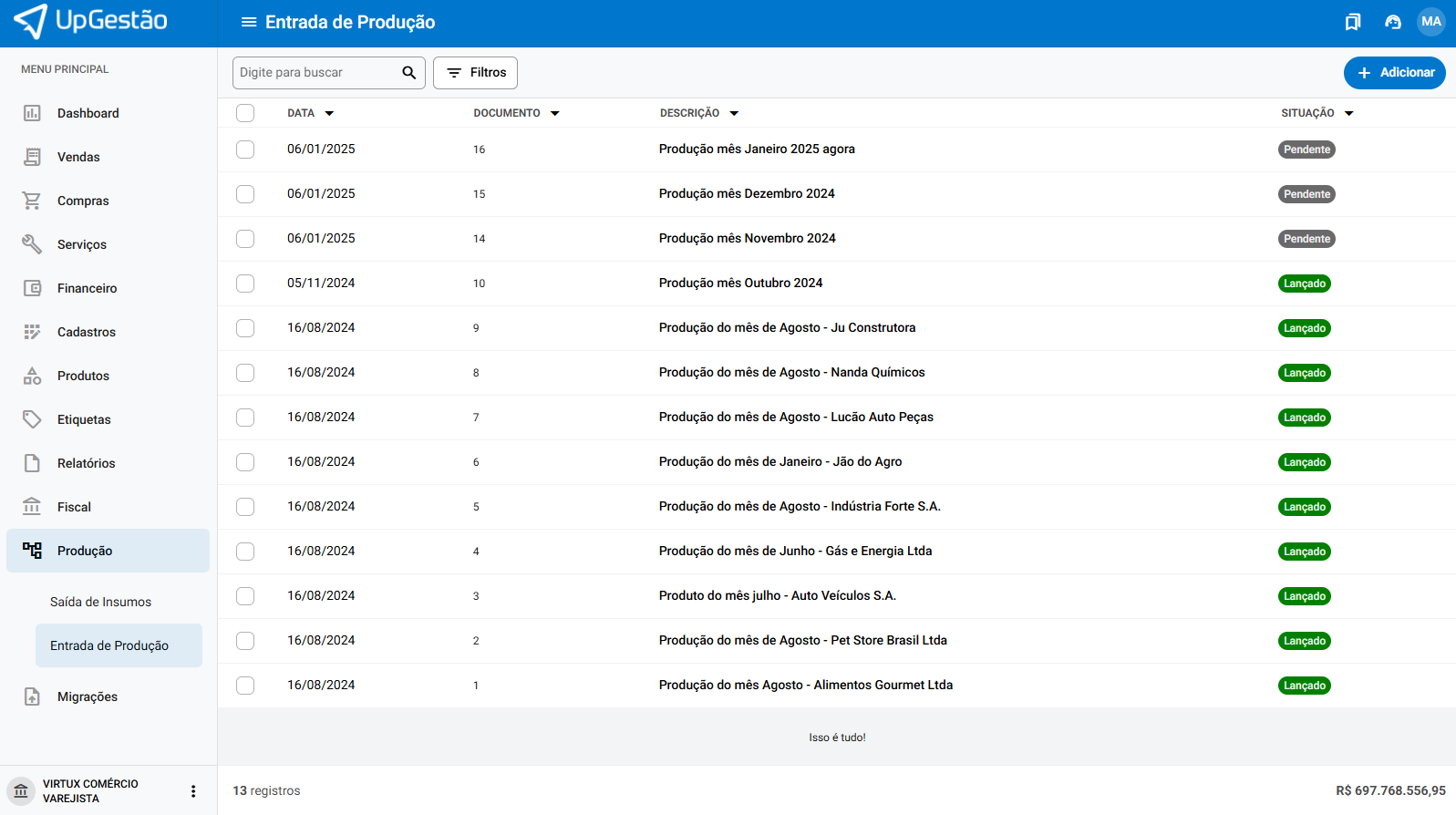Image resolution: width=1456 pixels, height=815 pixels.
Task: Click the Etiquetas tag icon
Action: tap(32, 419)
